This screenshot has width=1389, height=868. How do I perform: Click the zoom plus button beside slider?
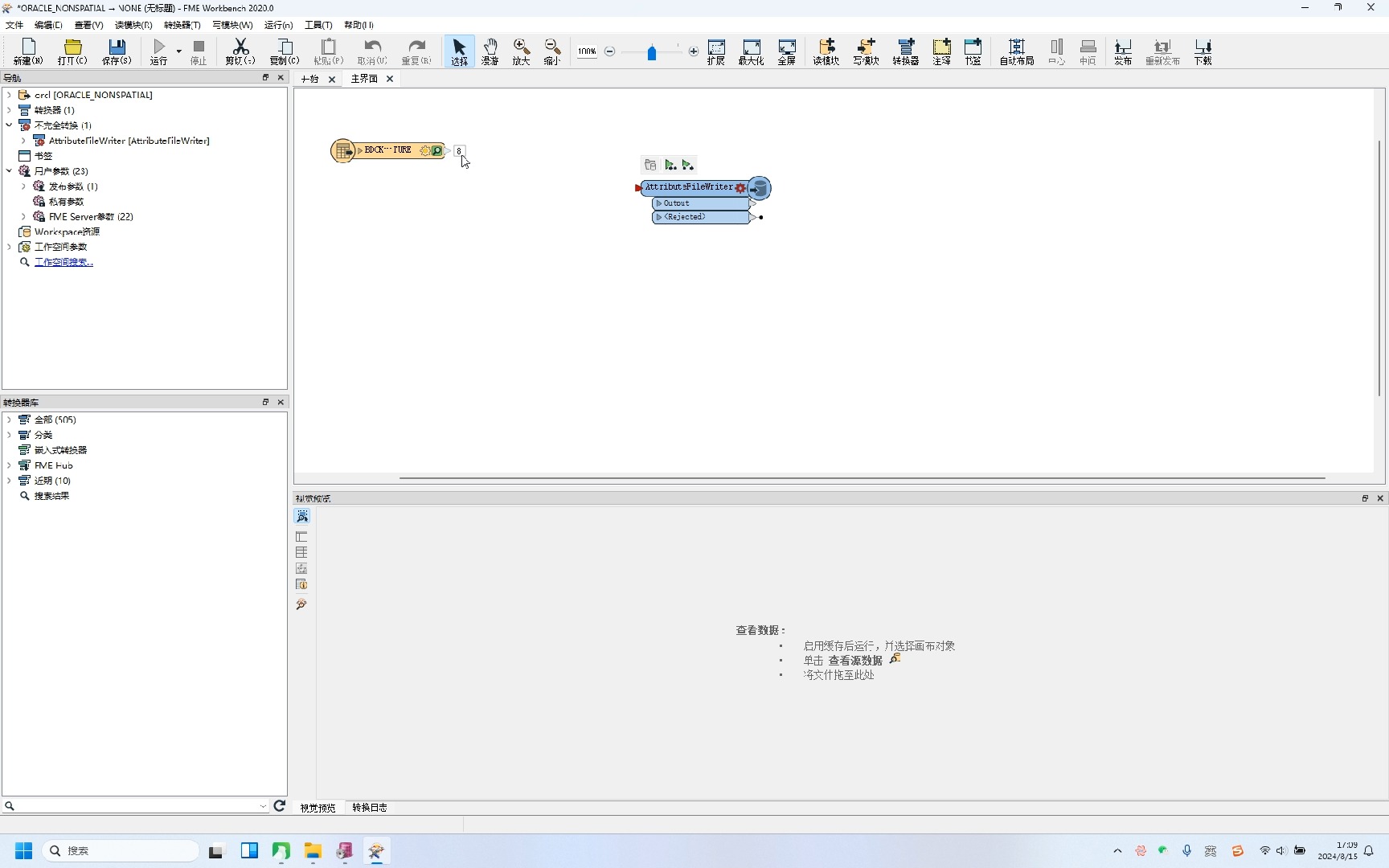click(694, 51)
